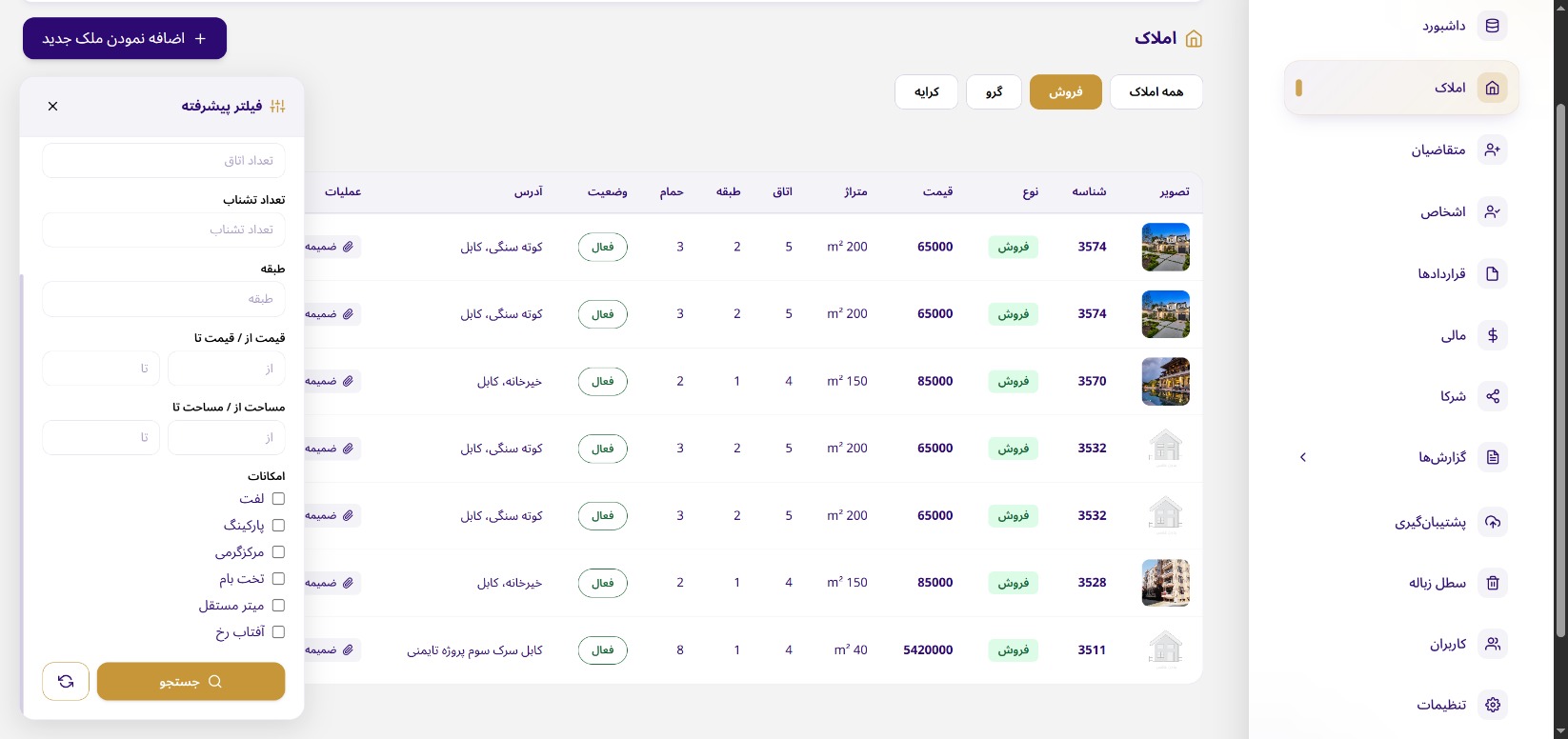Click price 5420000 cell
Image resolution: width=1568 pixels, height=739 pixels.
pyautogui.click(x=928, y=649)
